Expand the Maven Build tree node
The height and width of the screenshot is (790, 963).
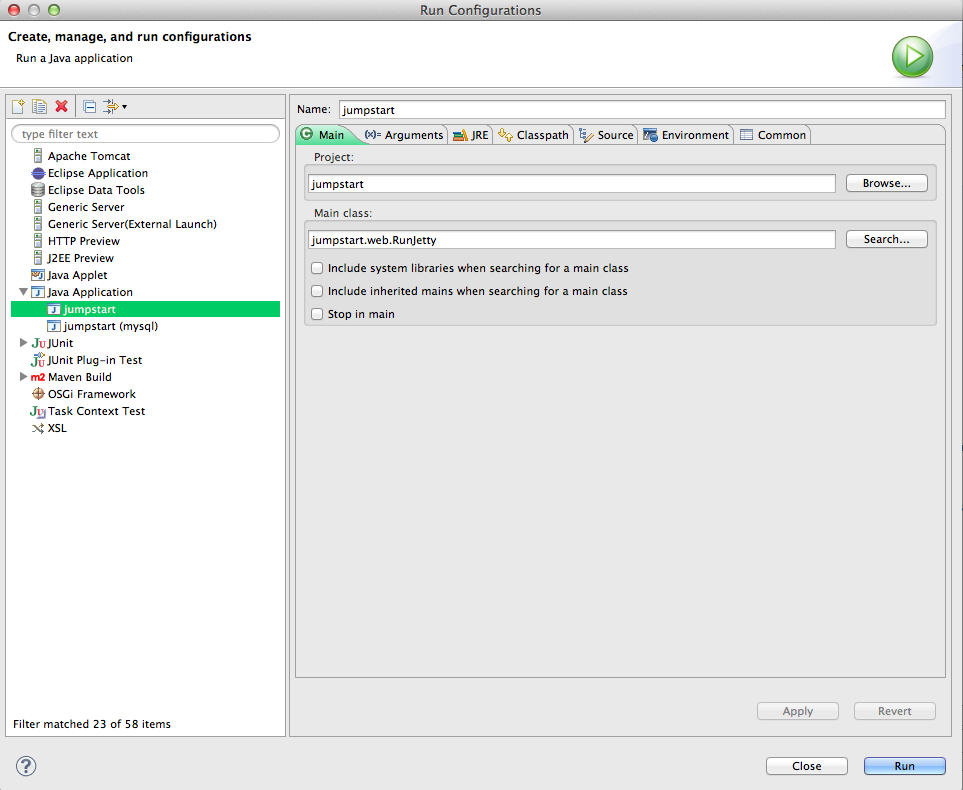coord(23,377)
